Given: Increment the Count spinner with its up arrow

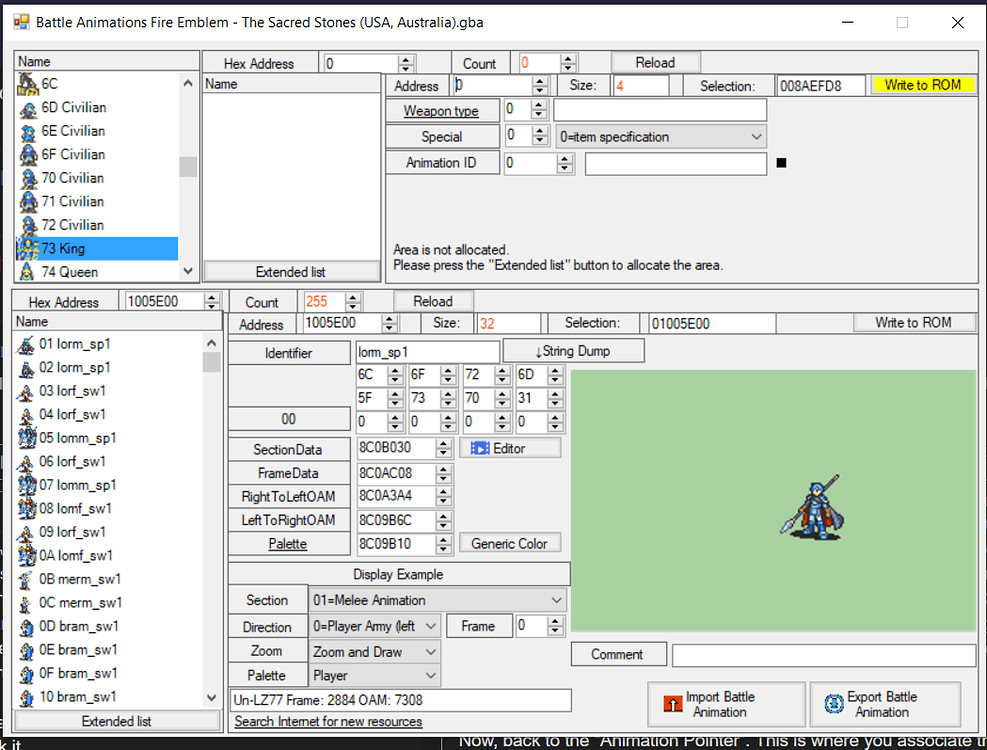Looking at the screenshot, I should (569, 57).
